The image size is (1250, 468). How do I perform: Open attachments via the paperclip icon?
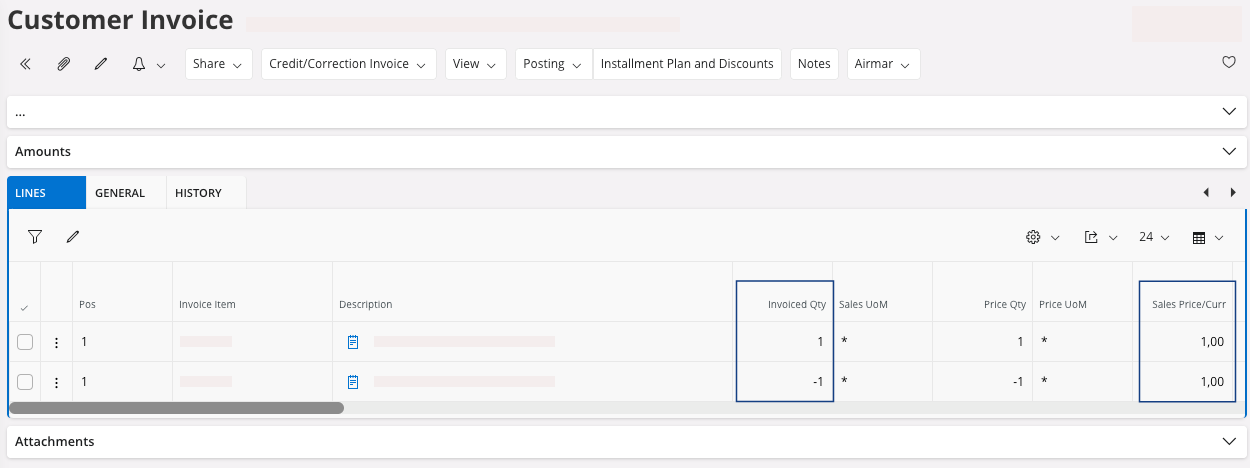(63, 64)
